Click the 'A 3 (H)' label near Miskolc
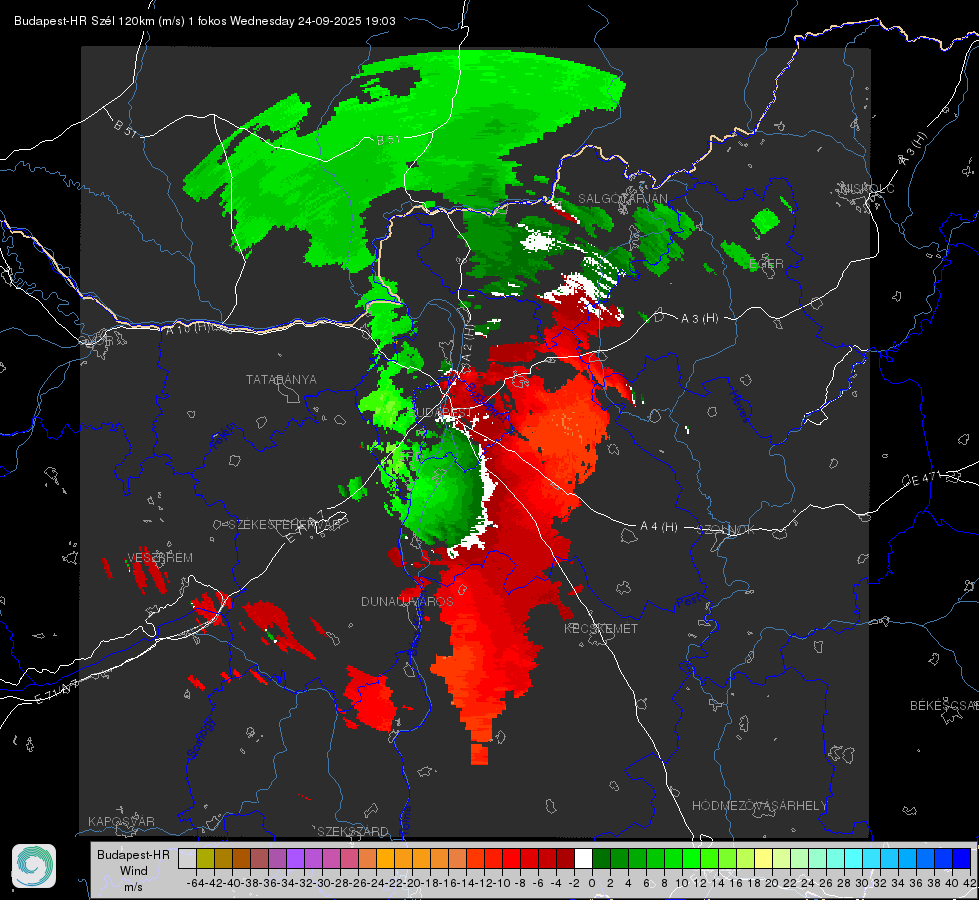 [912, 149]
